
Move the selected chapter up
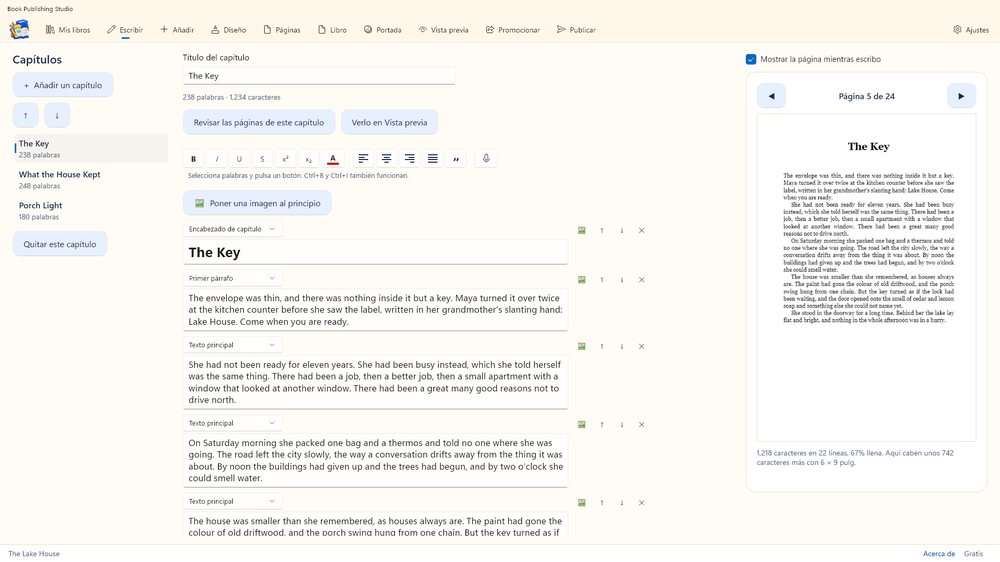(x=26, y=115)
